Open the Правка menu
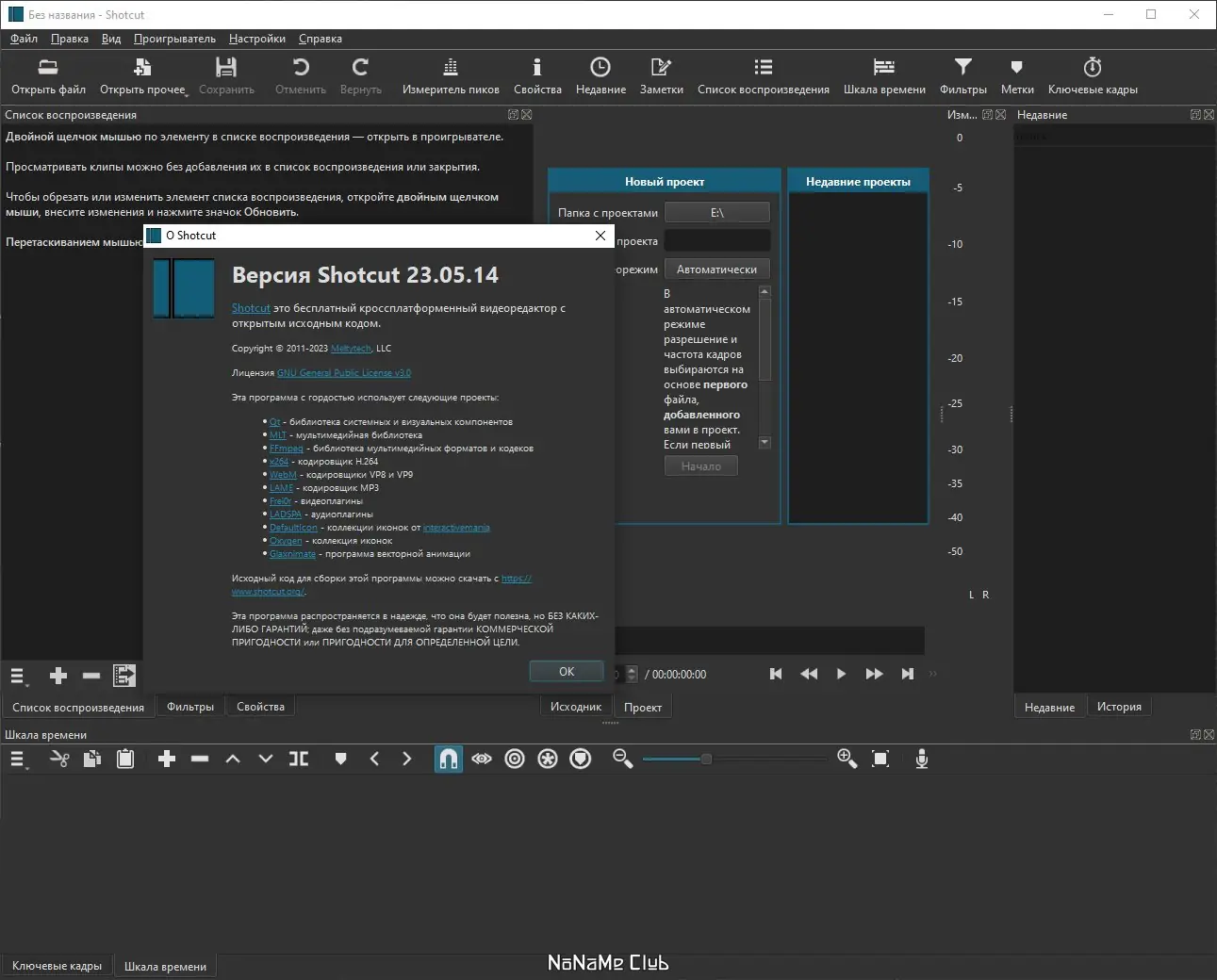 click(70, 39)
